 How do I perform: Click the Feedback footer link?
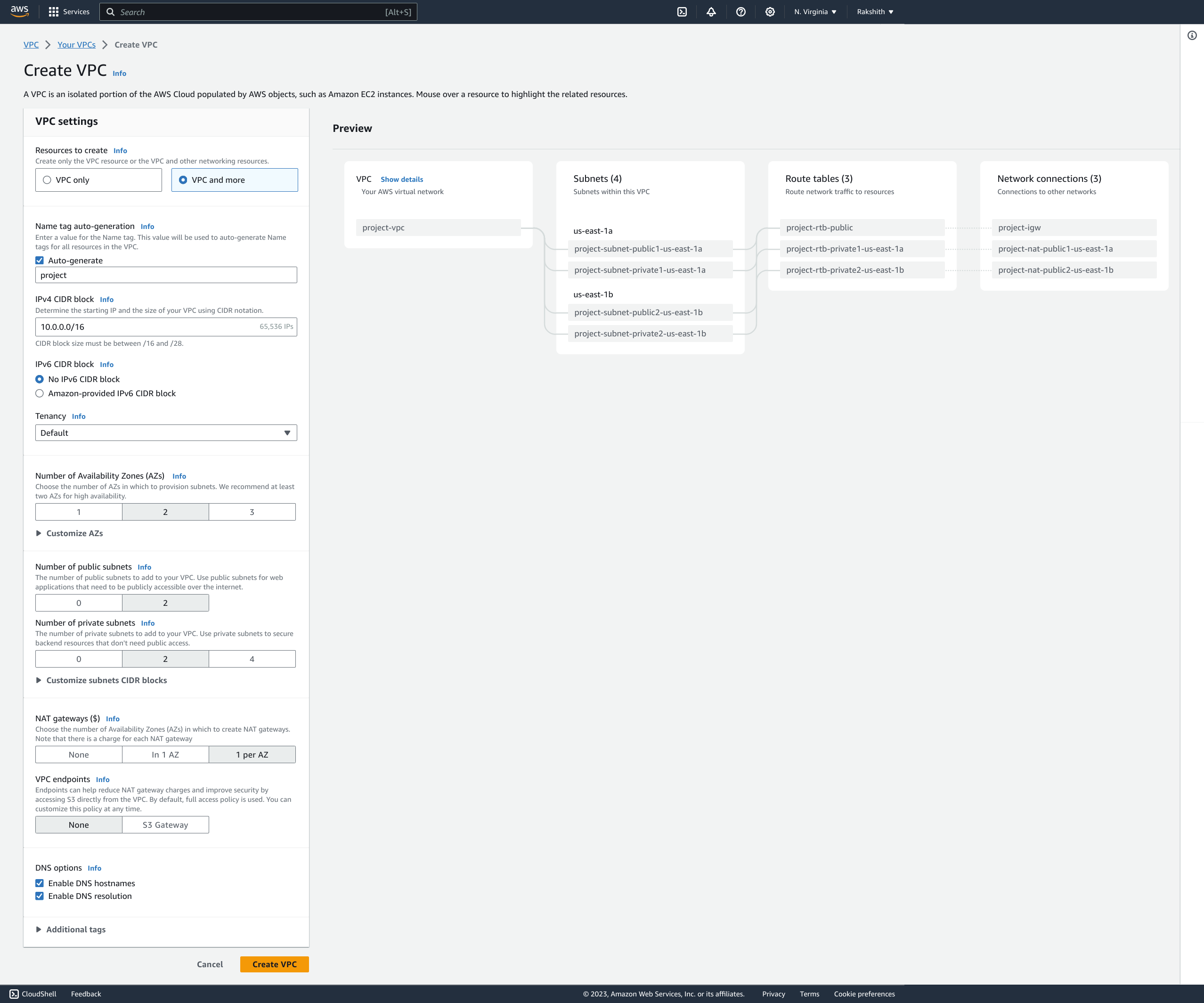[86, 994]
